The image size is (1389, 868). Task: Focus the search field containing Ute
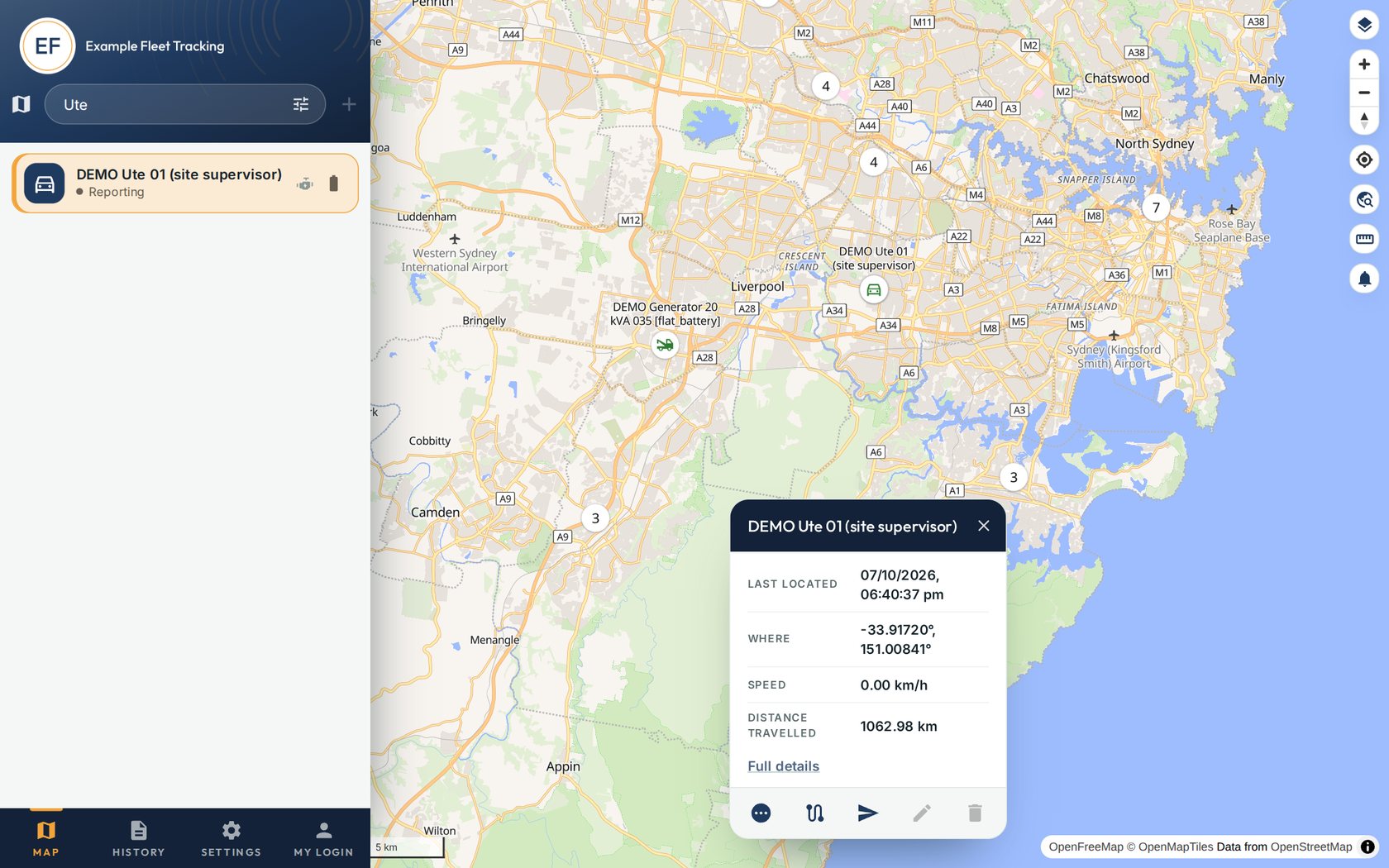(x=185, y=104)
